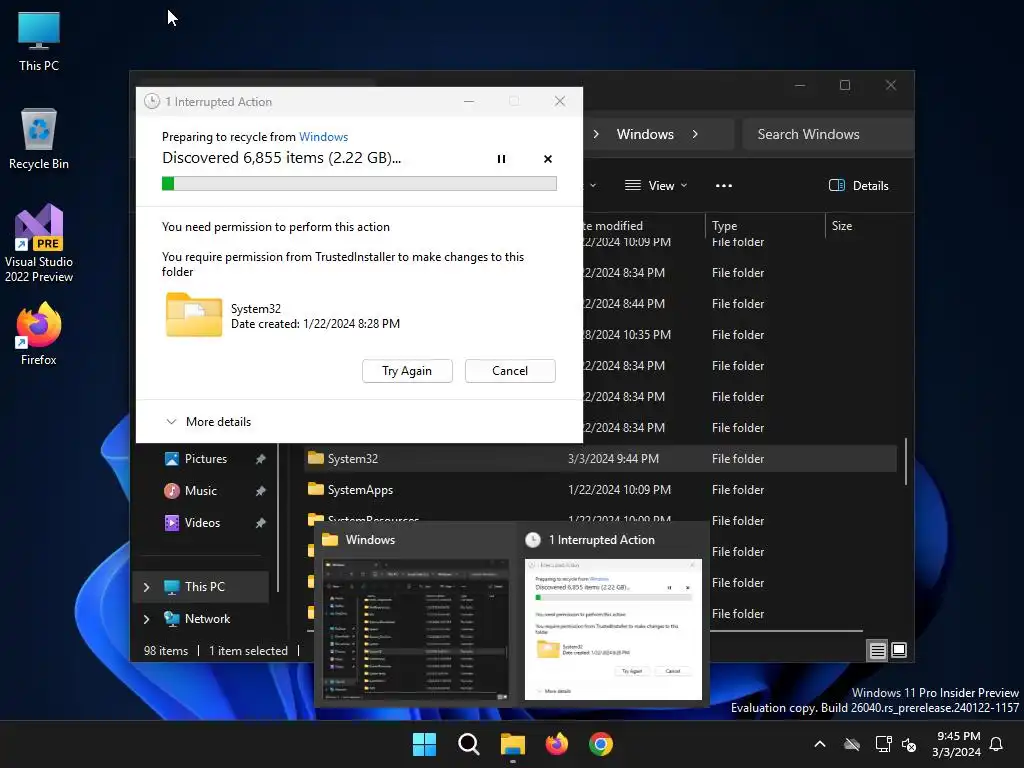Expand the This PC tree node

147,587
